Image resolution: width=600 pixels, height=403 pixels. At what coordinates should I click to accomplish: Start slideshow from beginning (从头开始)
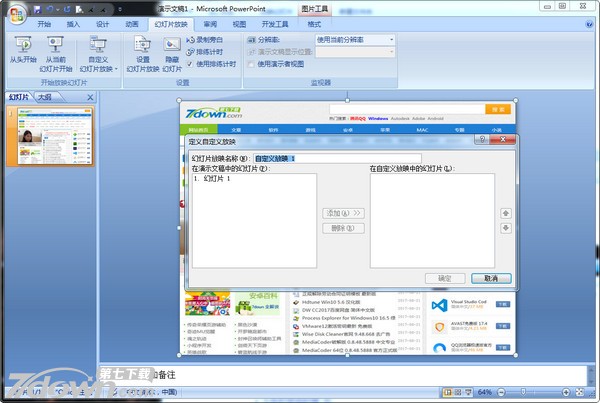pos(23,50)
